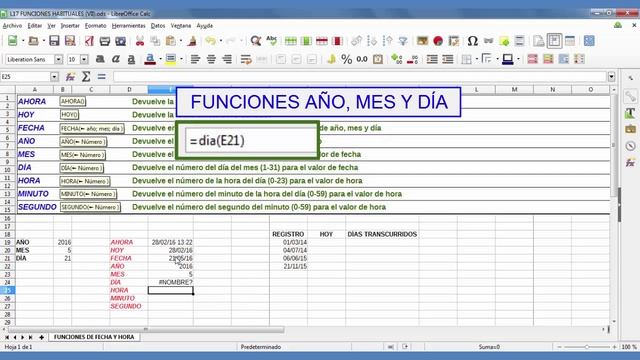This screenshot has height=360, width=640.
Task: Select the FUNCIONES DE FECHA Y HORA sheet tab
Action: pos(94,337)
